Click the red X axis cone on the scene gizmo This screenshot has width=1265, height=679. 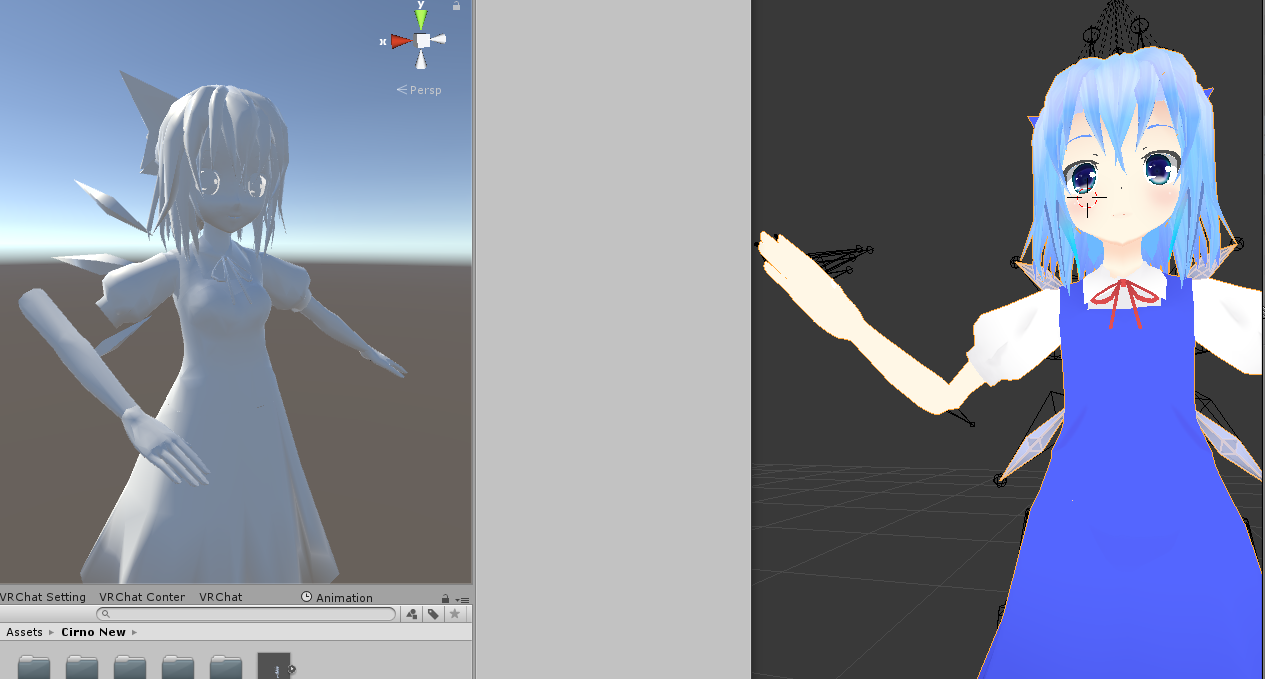pyautogui.click(x=402, y=41)
